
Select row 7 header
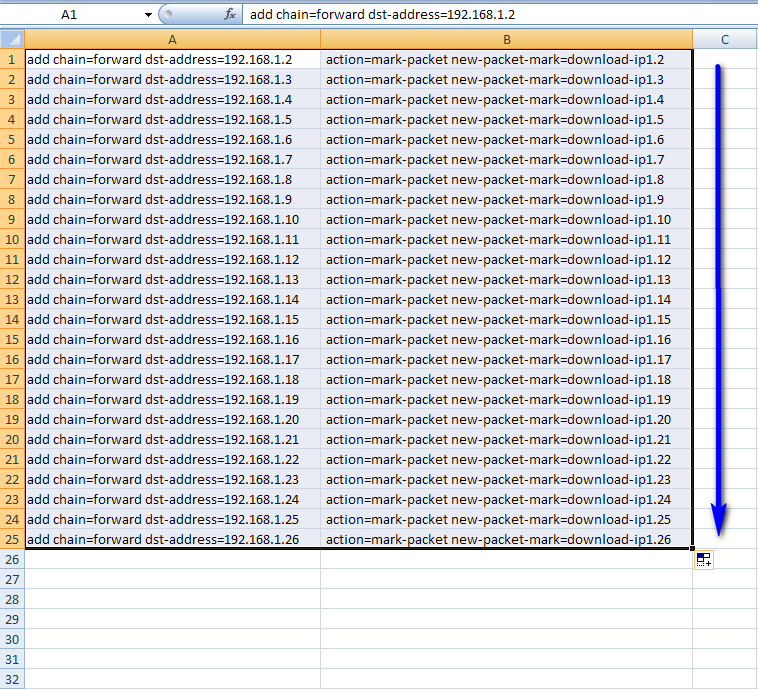click(12, 179)
